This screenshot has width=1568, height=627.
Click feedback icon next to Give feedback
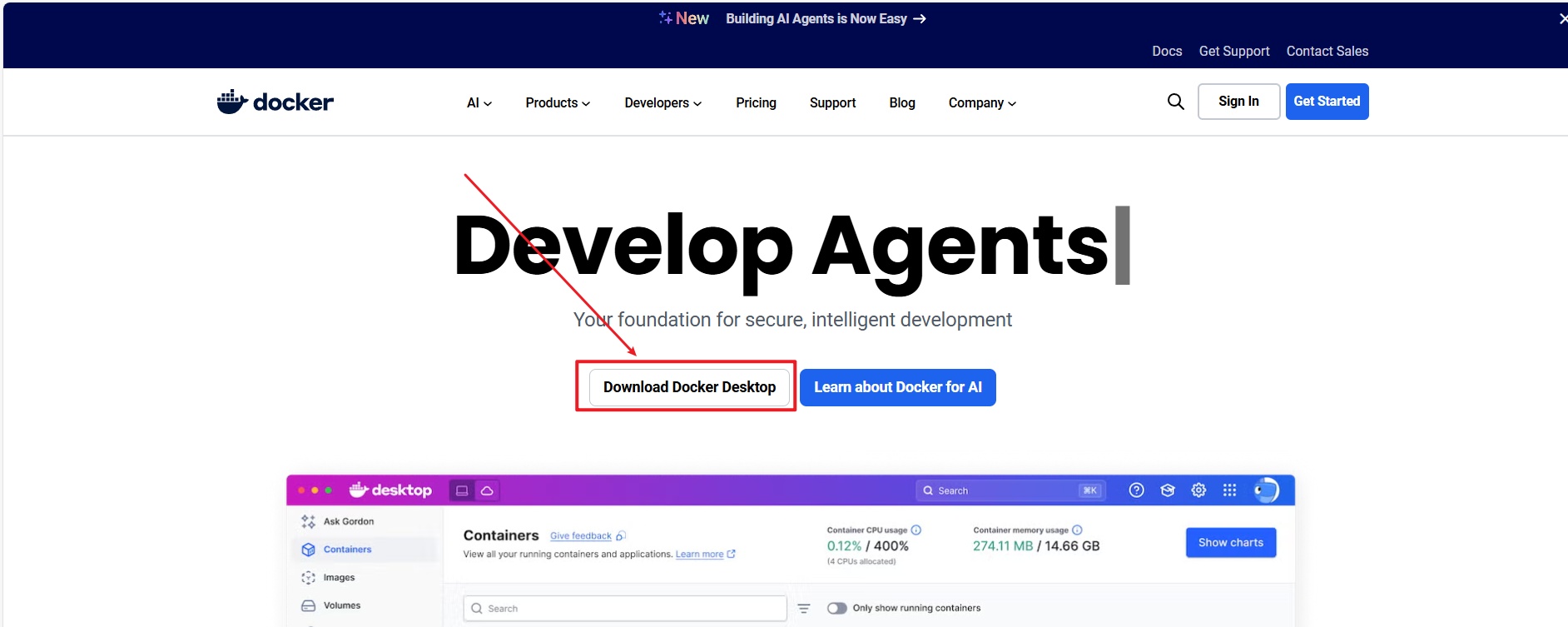click(x=621, y=536)
